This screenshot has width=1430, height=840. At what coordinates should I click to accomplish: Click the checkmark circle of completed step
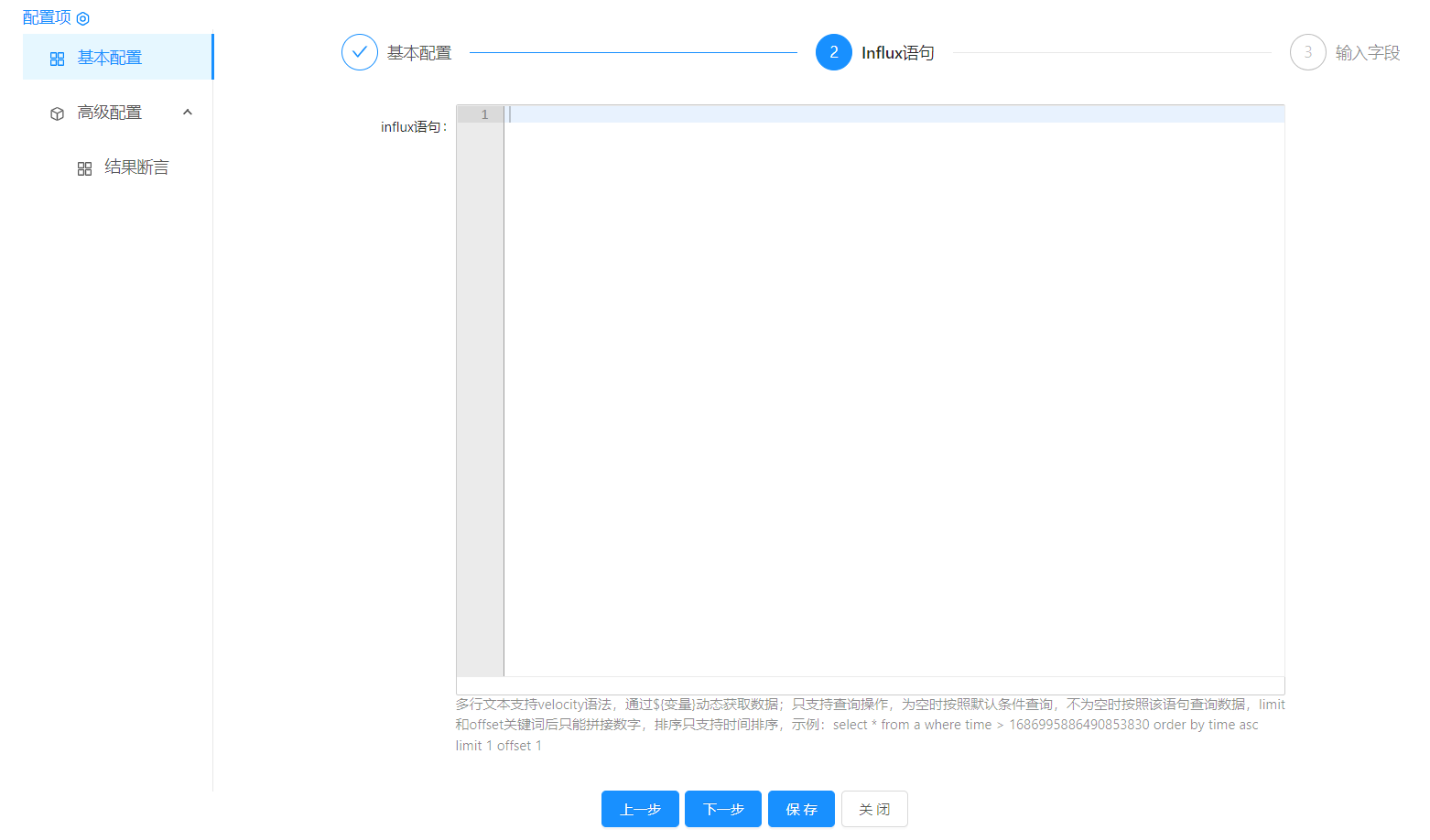(x=359, y=52)
